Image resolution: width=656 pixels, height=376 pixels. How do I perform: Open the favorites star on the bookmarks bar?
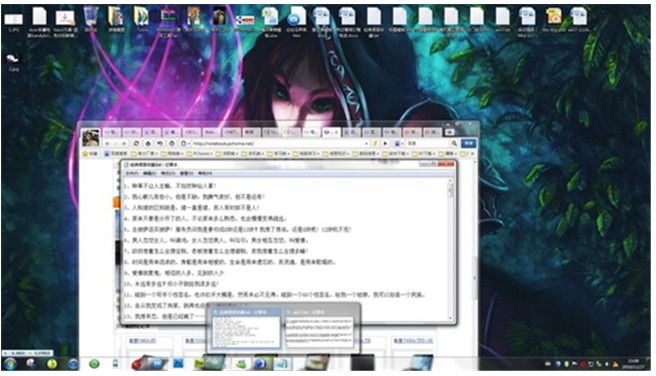(x=85, y=153)
